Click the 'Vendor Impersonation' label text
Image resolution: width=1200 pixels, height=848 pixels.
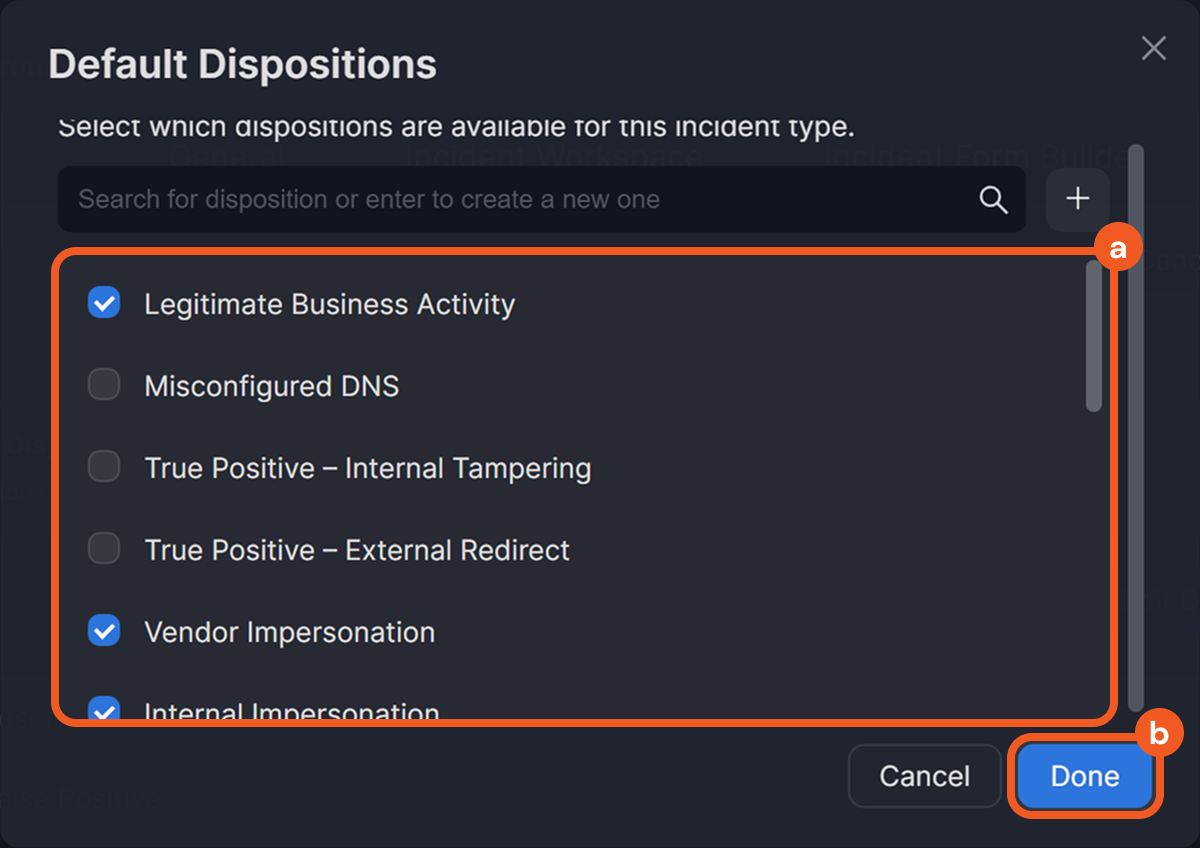289,632
